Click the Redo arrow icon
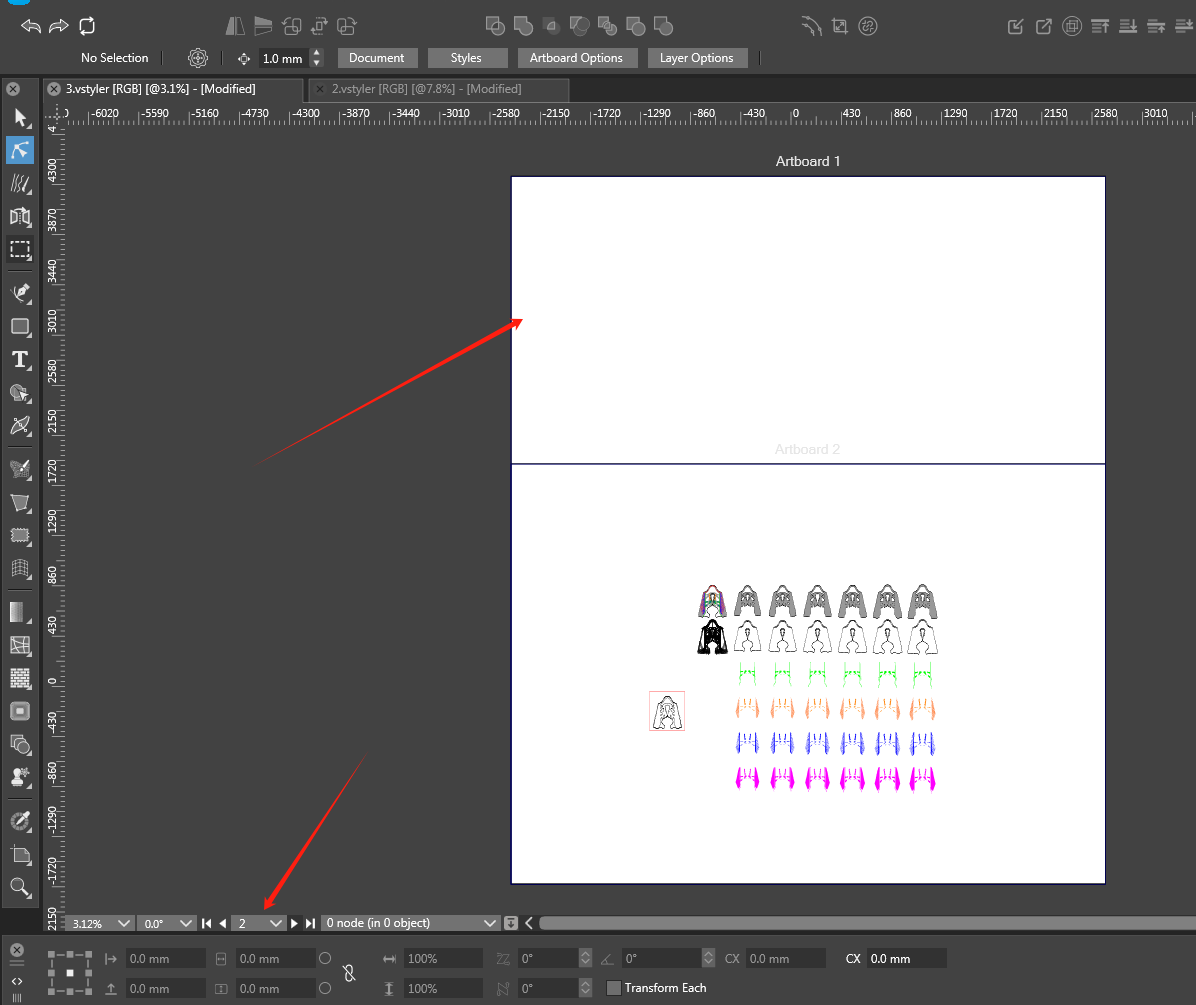This screenshot has height=1005, width=1196. [x=59, y=26]
